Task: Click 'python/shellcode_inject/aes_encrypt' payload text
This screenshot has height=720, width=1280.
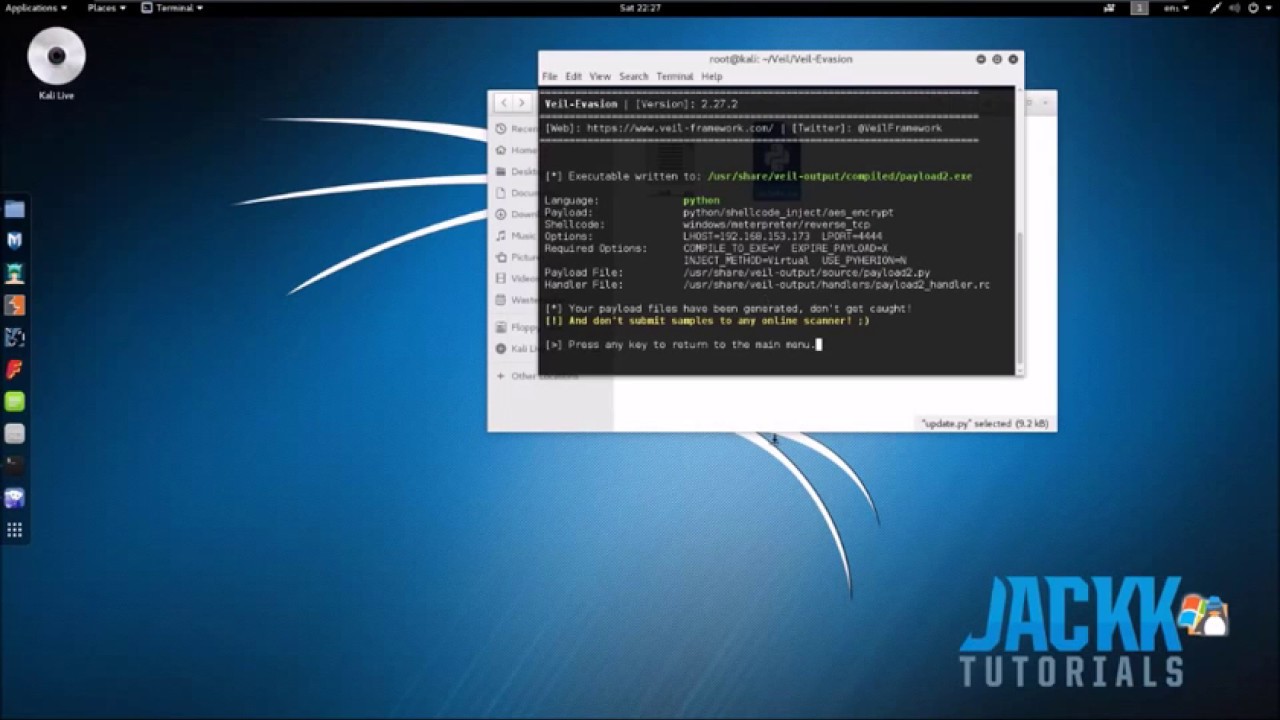Action: pos(788,213)
